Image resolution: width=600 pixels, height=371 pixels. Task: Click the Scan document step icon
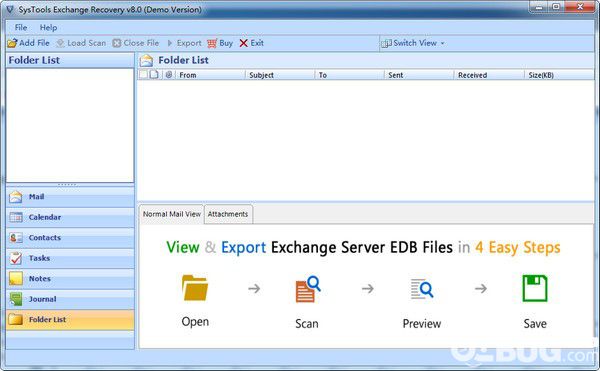click(308, 289)
